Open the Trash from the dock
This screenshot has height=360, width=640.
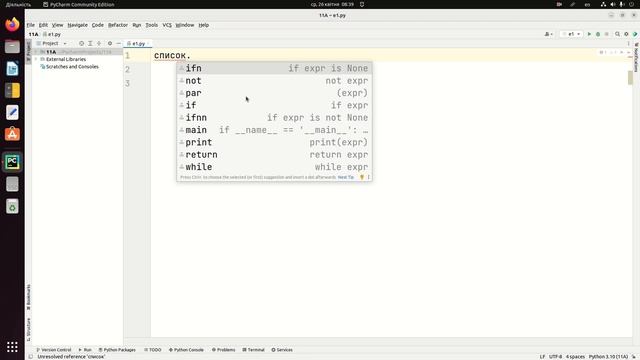[x=12, y=206]
